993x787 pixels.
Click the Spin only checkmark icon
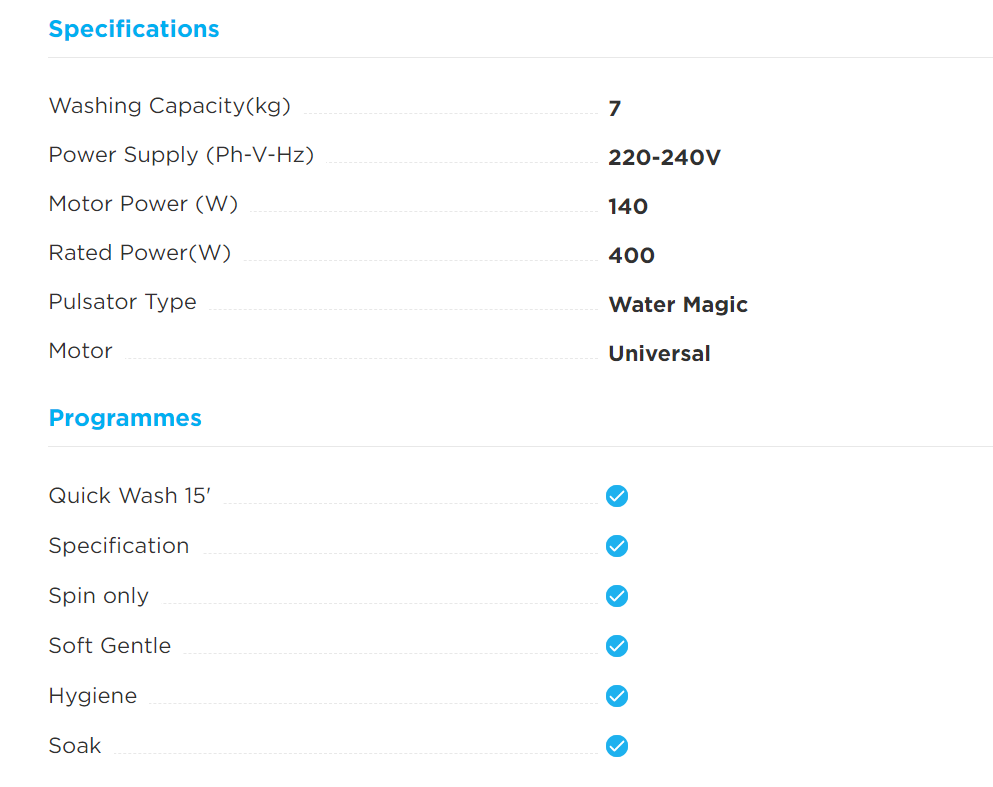pos(617,596)
